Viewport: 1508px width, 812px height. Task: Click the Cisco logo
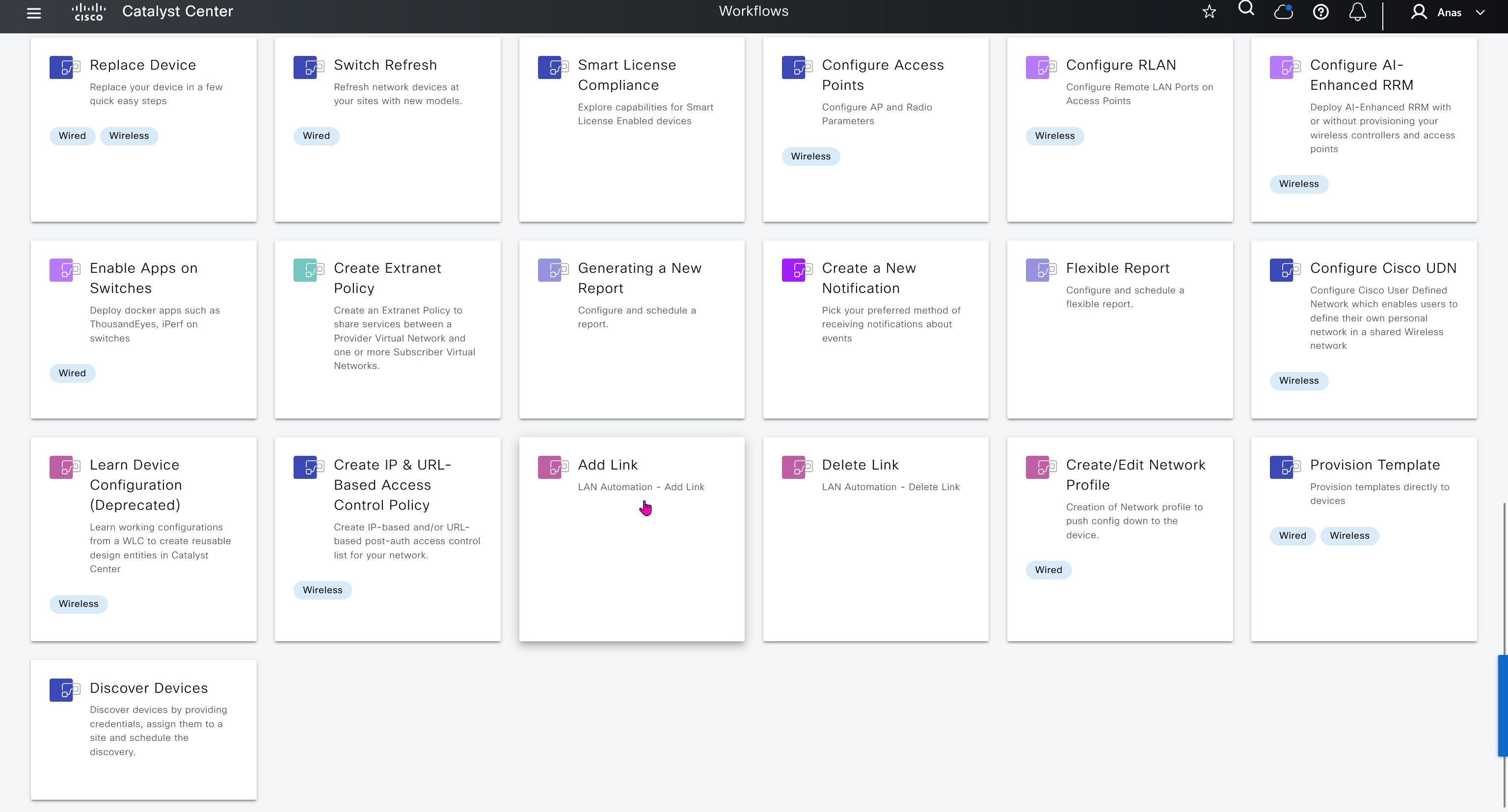(x=88, y=12)
